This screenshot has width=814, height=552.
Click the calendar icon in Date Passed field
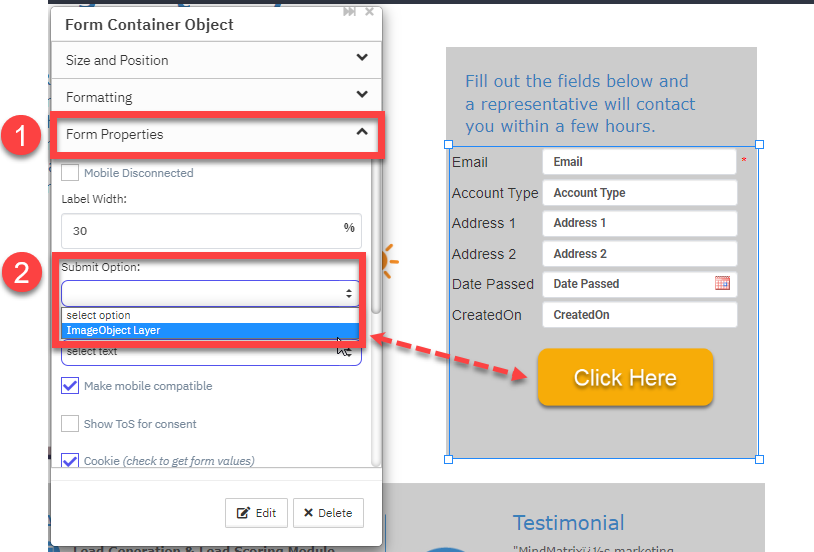click(722, 283)
